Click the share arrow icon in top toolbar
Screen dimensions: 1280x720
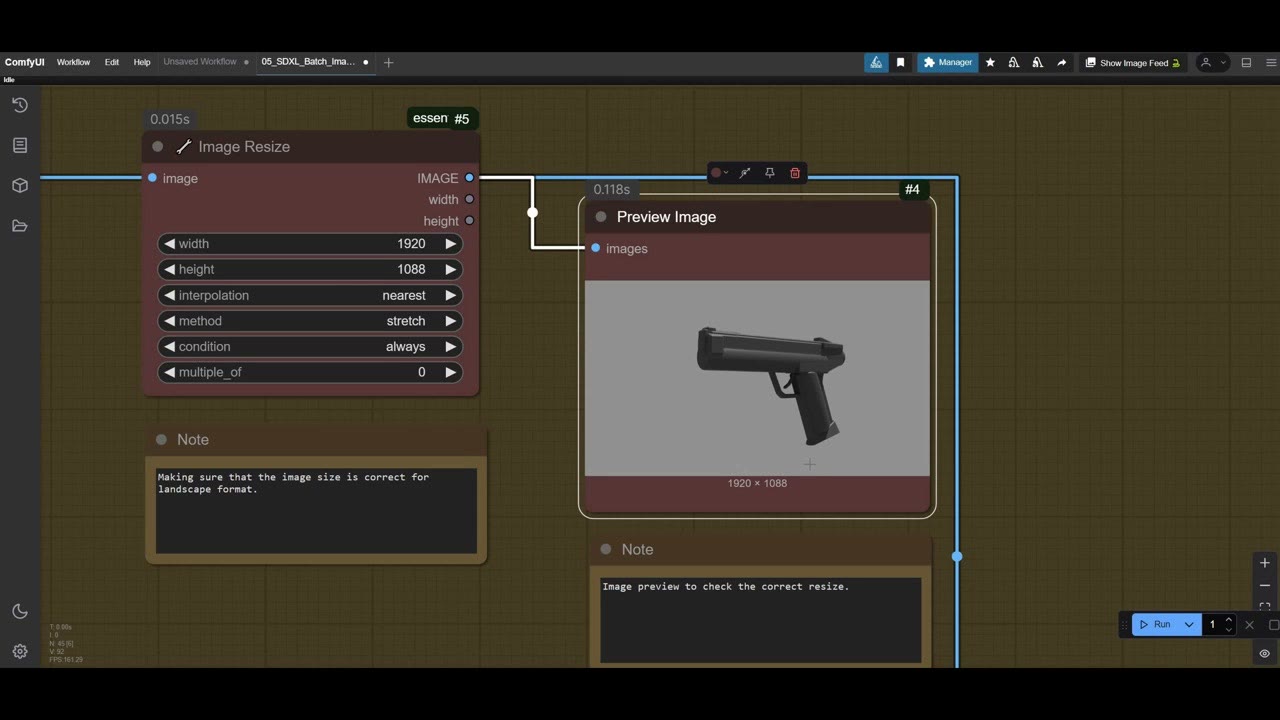tap(1062, 62)
